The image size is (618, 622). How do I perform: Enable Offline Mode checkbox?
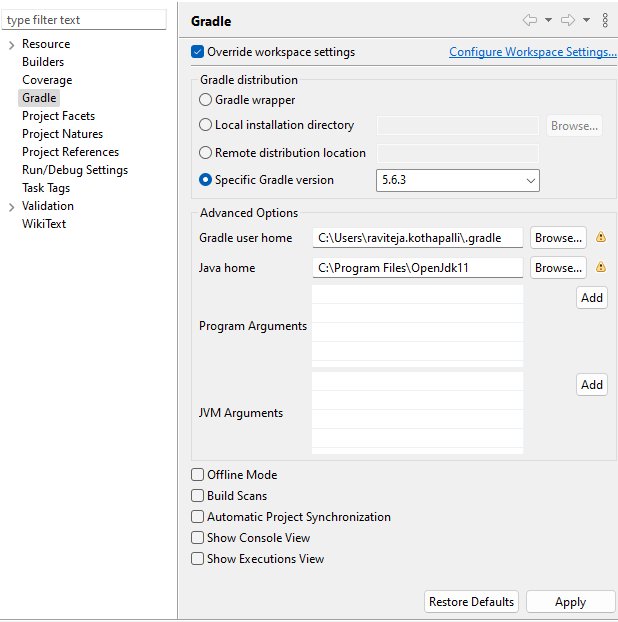pyautogui.click(x=197, y=474)
